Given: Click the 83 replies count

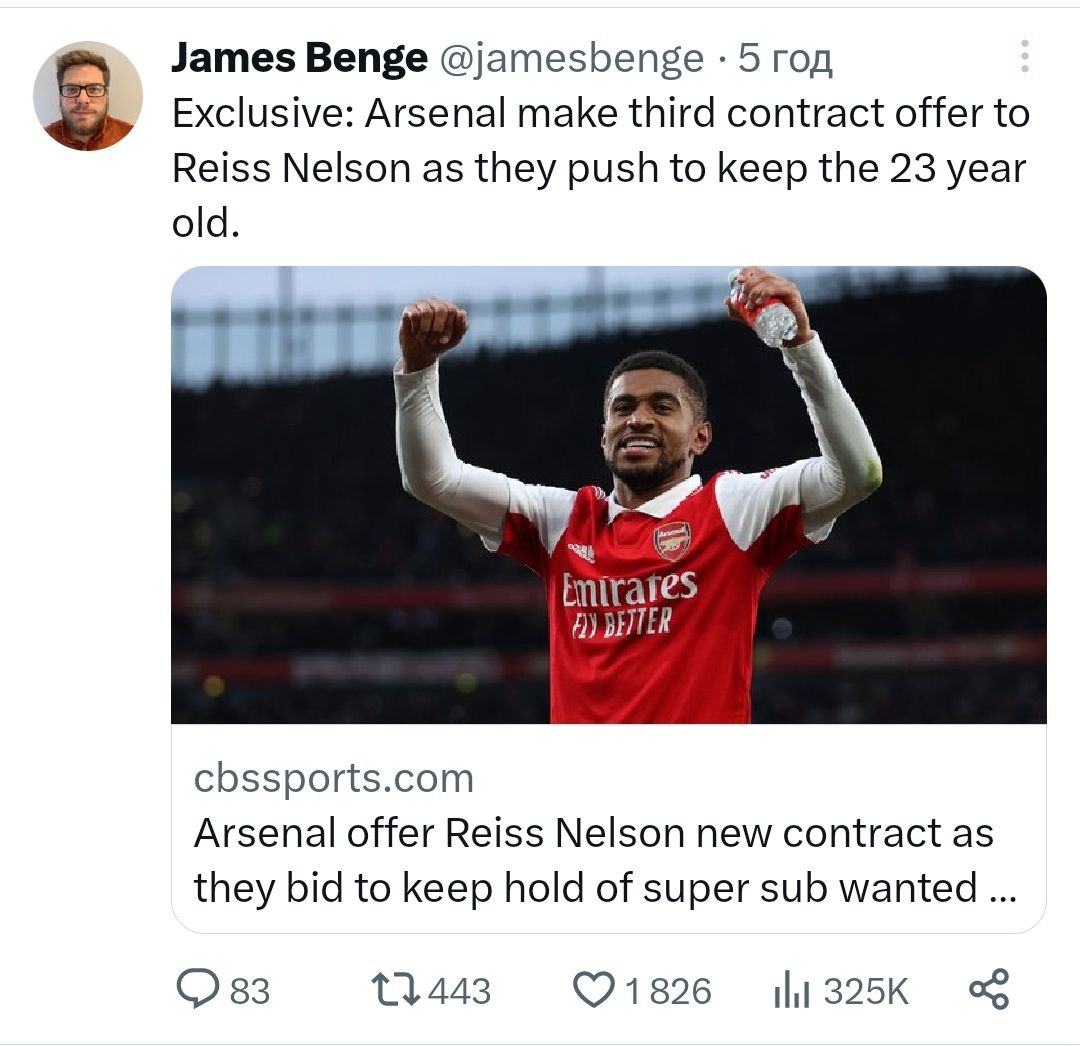Looking at the screenshot, I should (x=249, y=991).
